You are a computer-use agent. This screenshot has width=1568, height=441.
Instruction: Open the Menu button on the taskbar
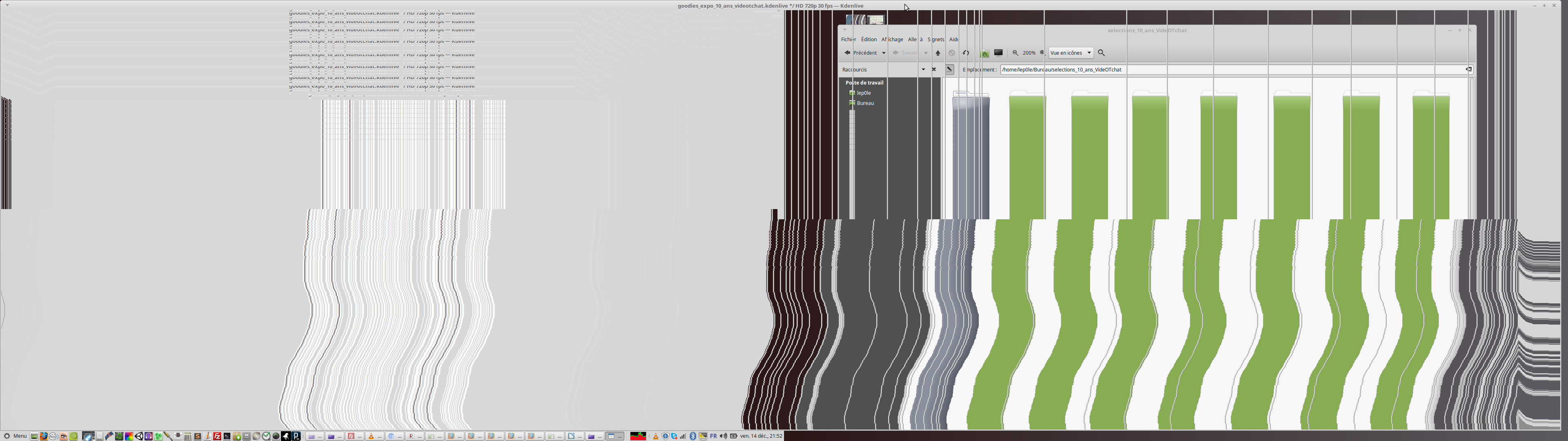(x=15, y=436)
